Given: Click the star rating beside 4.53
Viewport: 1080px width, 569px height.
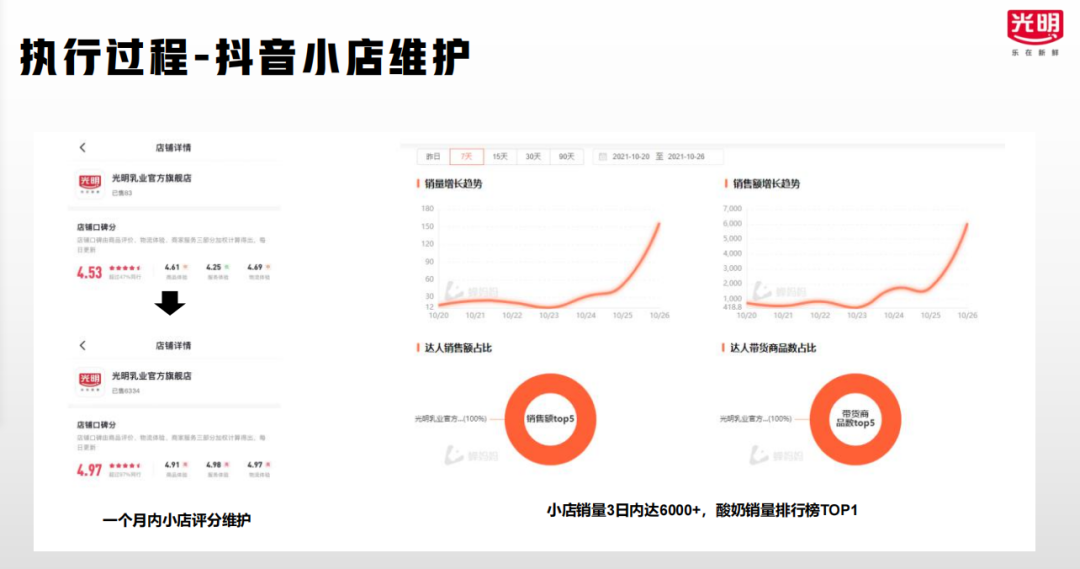Looking at the screenshot, I should [125, 268].
